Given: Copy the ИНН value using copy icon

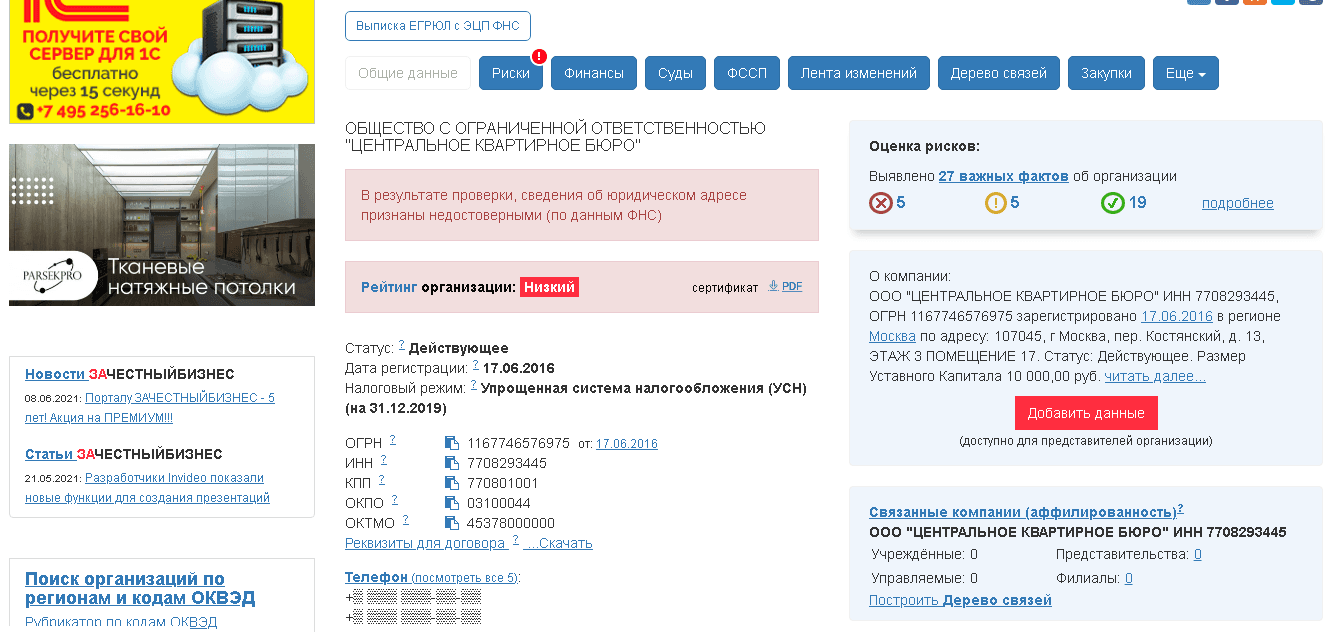Looking at the screenshot, I should (x=451, y=463).
